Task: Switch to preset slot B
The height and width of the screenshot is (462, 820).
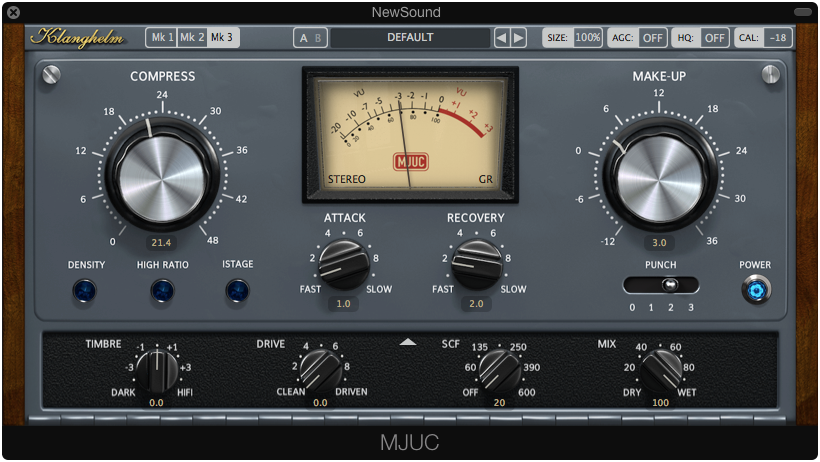Action: click(x=318, y=38)
